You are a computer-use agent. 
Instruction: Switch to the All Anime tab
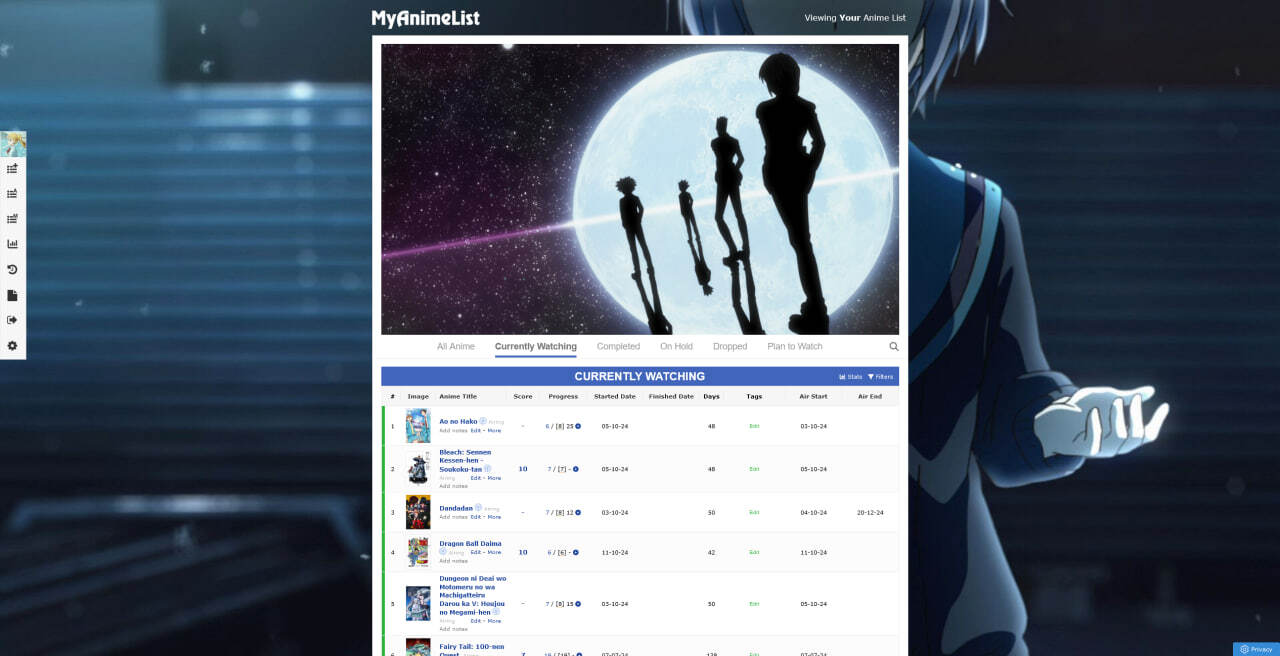click(x=456, y=347)
